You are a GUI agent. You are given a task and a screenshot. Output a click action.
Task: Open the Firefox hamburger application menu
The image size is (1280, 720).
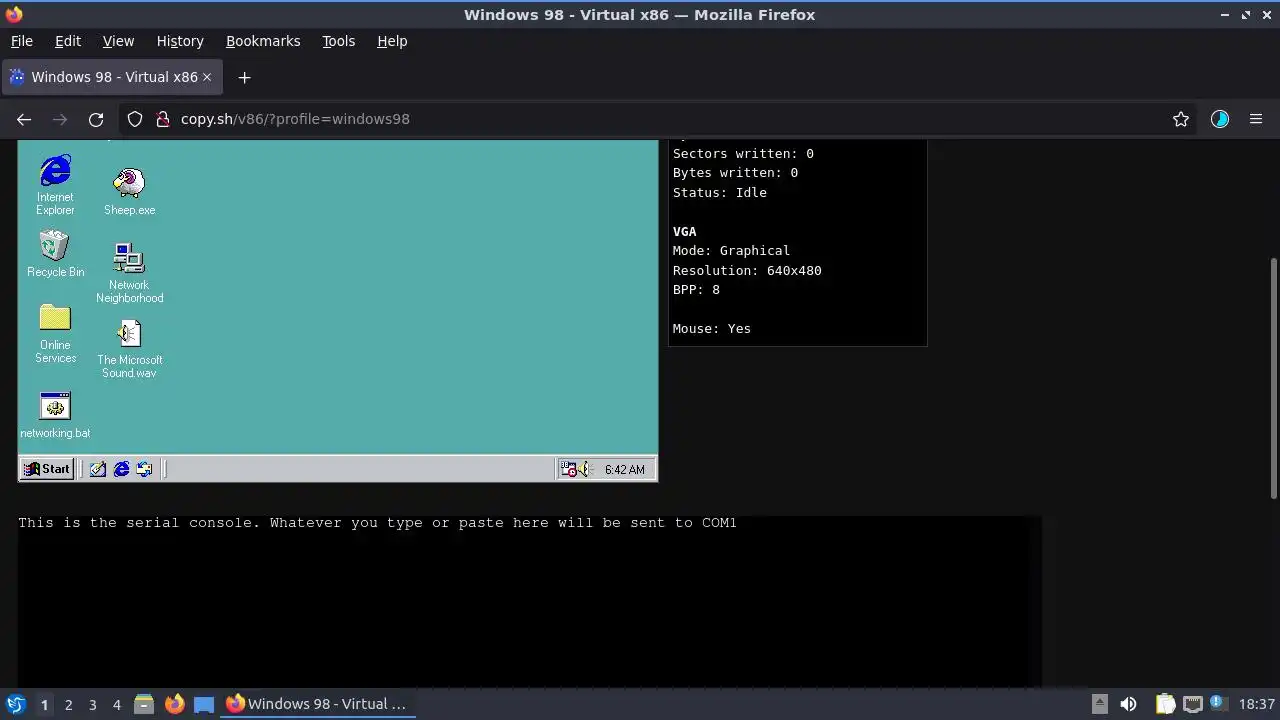(1256, 119)
